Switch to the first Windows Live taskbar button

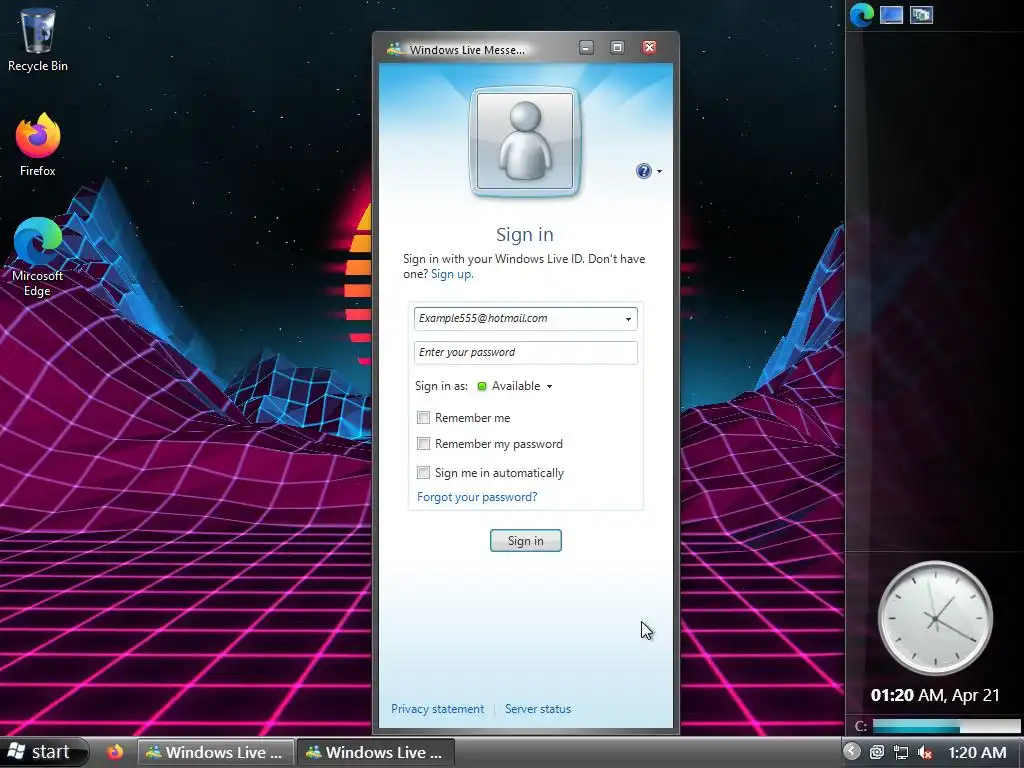point(216,752)
